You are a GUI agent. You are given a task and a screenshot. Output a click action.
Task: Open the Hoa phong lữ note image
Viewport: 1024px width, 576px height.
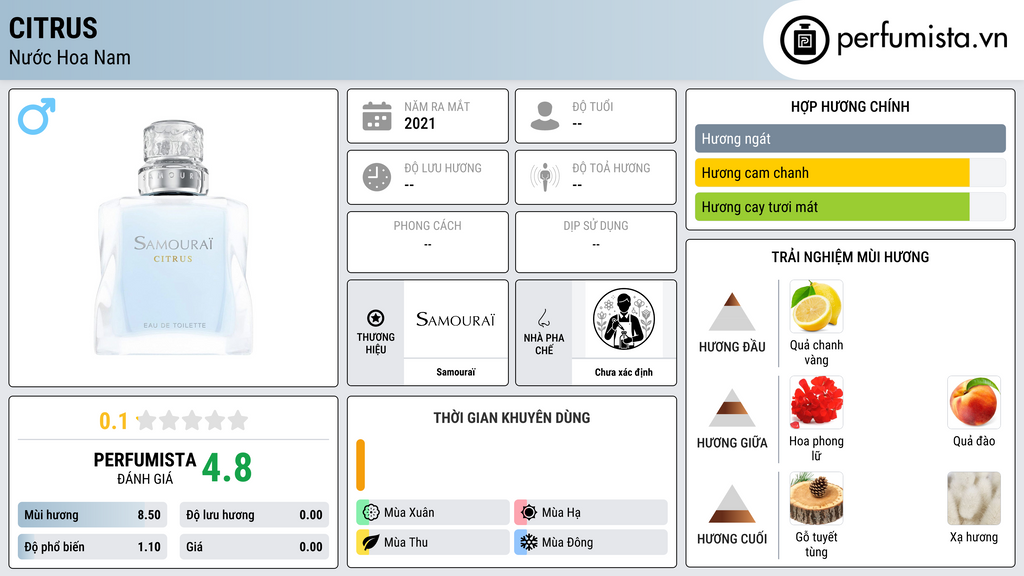pyautogui.click(x=816, y=402)
